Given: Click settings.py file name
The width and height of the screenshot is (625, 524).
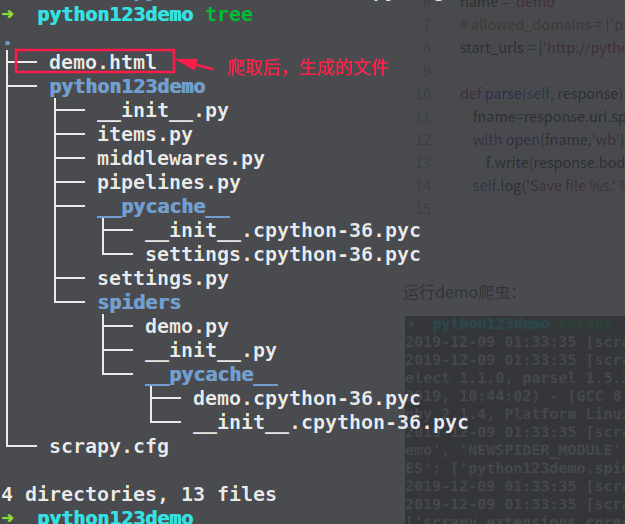Looking at the screenshot, I should click(163, 279).
